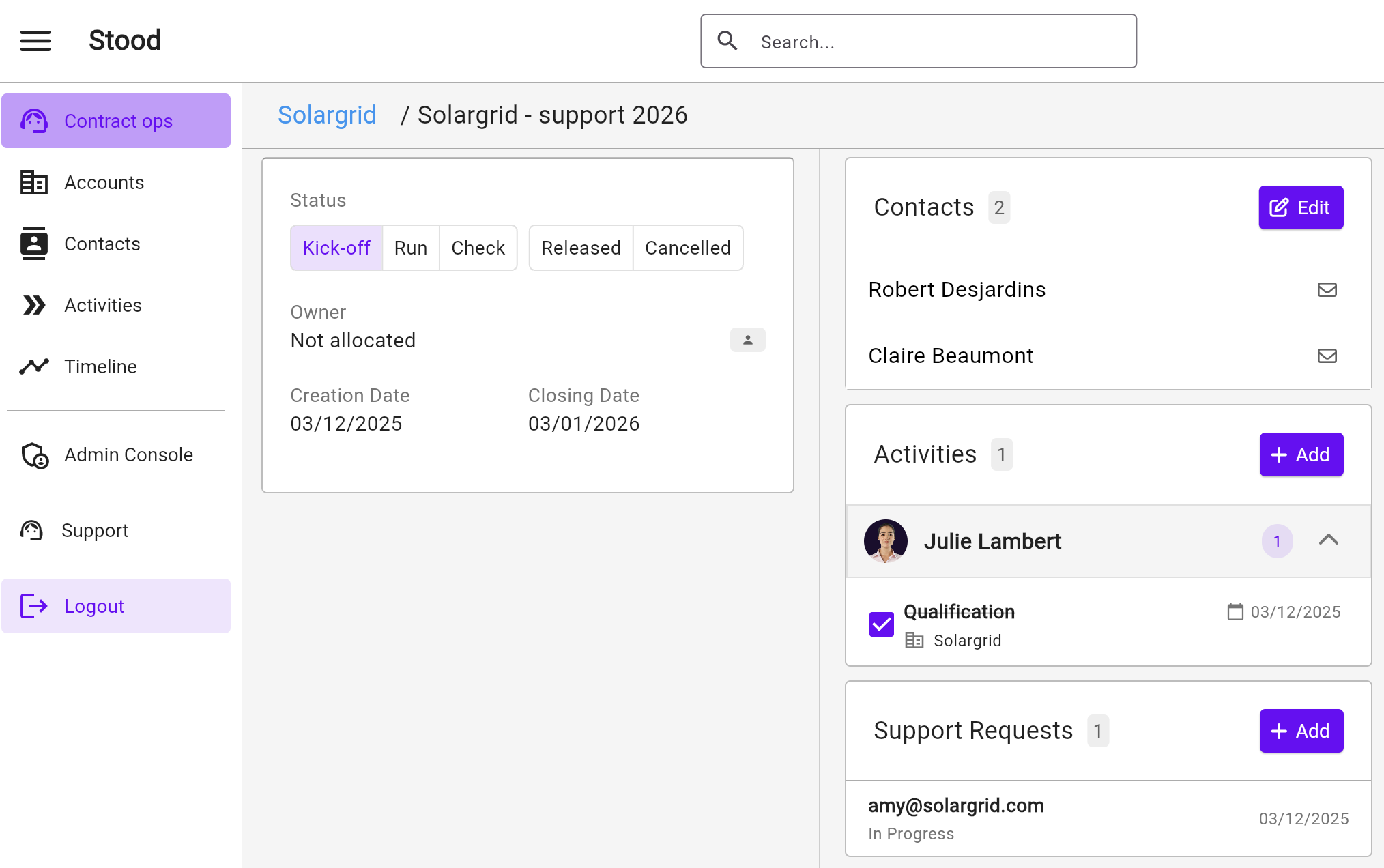
Task: Open the Admin Console shield icon
Action: 34,455
